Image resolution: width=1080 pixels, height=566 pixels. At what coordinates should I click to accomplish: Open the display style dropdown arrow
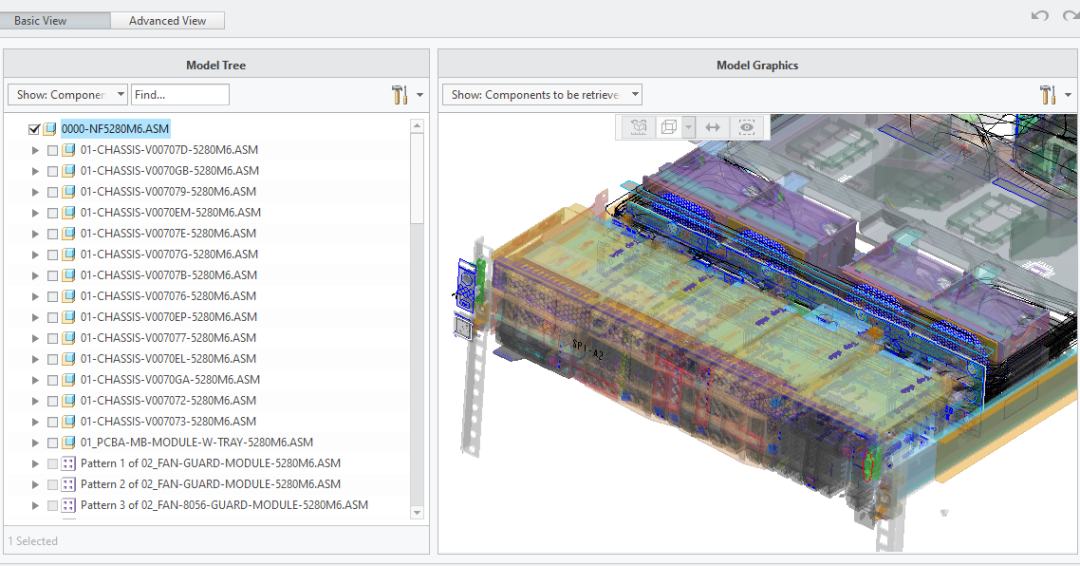click(x=688, y=127)
